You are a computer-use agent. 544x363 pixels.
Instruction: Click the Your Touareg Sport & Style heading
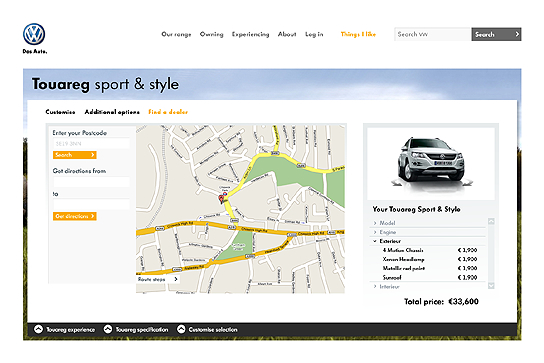click(416, 209)
